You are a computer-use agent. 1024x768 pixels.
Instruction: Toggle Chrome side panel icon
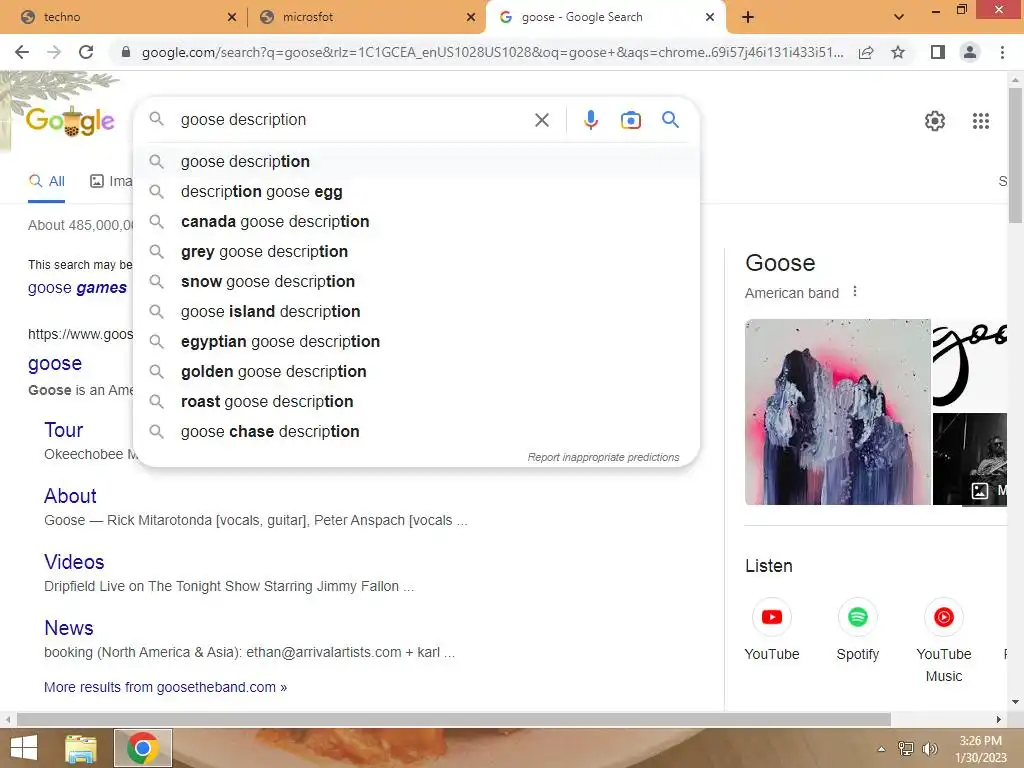coord(938,52)
